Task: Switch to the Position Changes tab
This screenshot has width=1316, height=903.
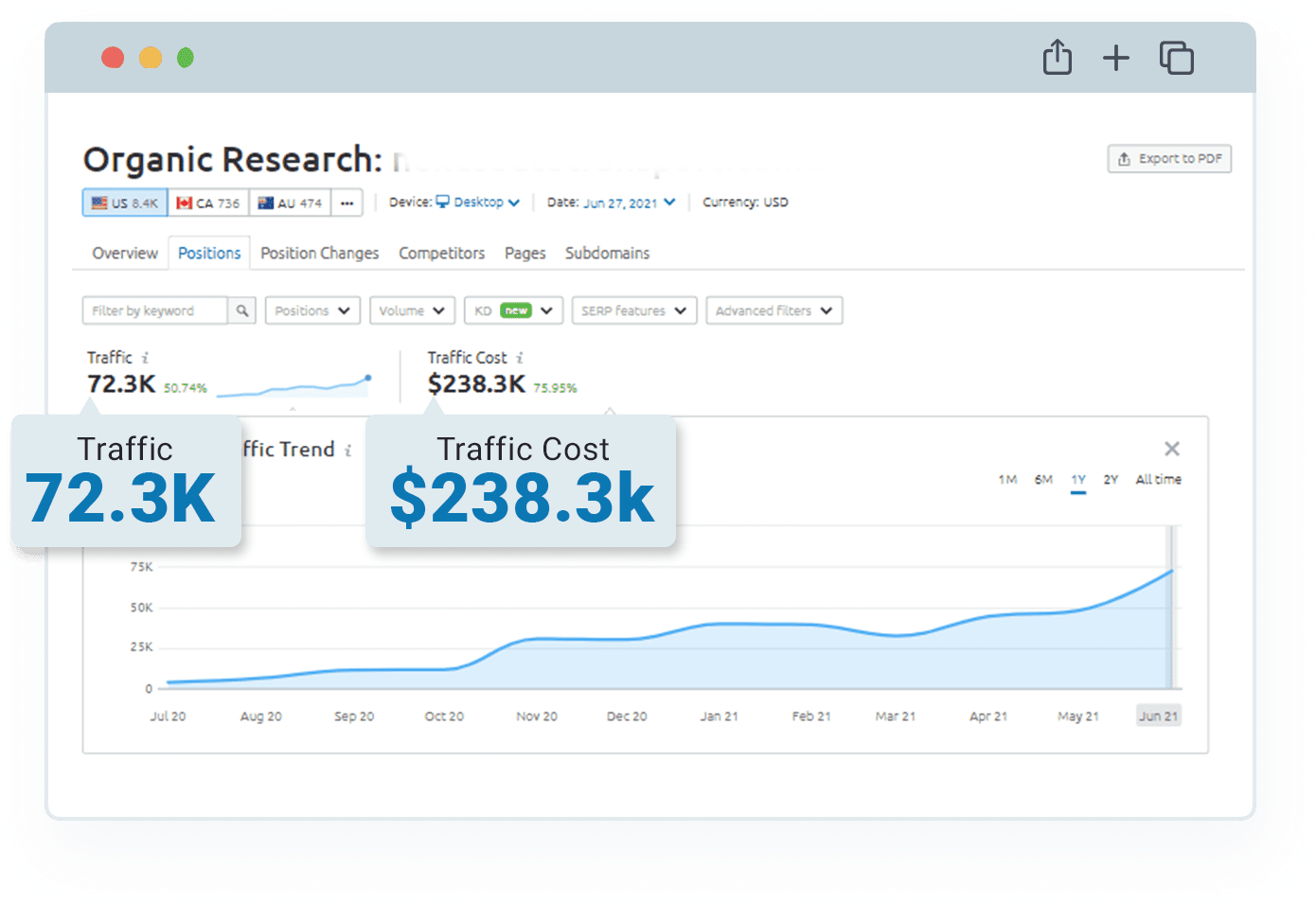Action: point(319,253)
